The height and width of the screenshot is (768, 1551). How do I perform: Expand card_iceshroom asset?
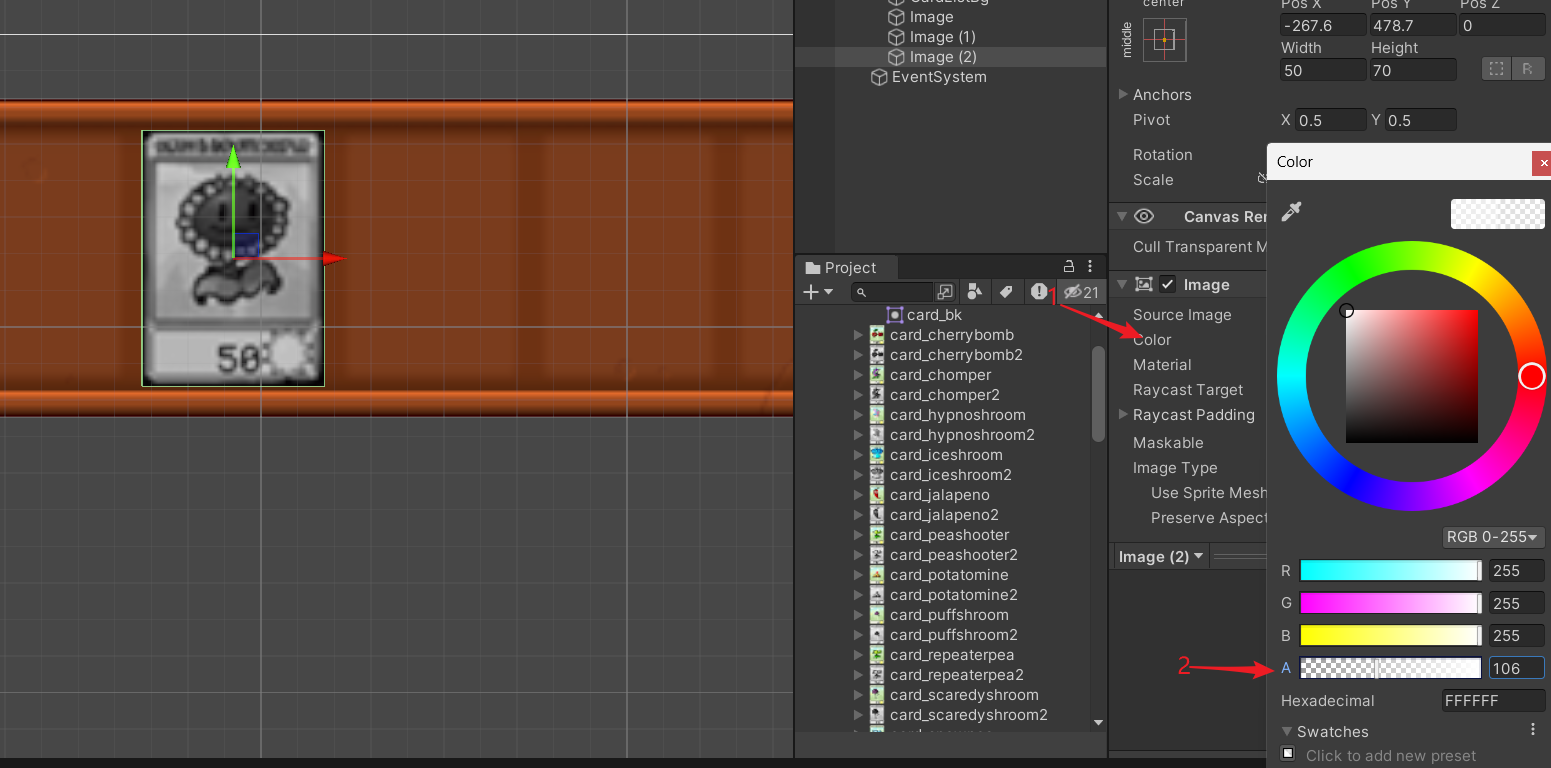(858, 455)
